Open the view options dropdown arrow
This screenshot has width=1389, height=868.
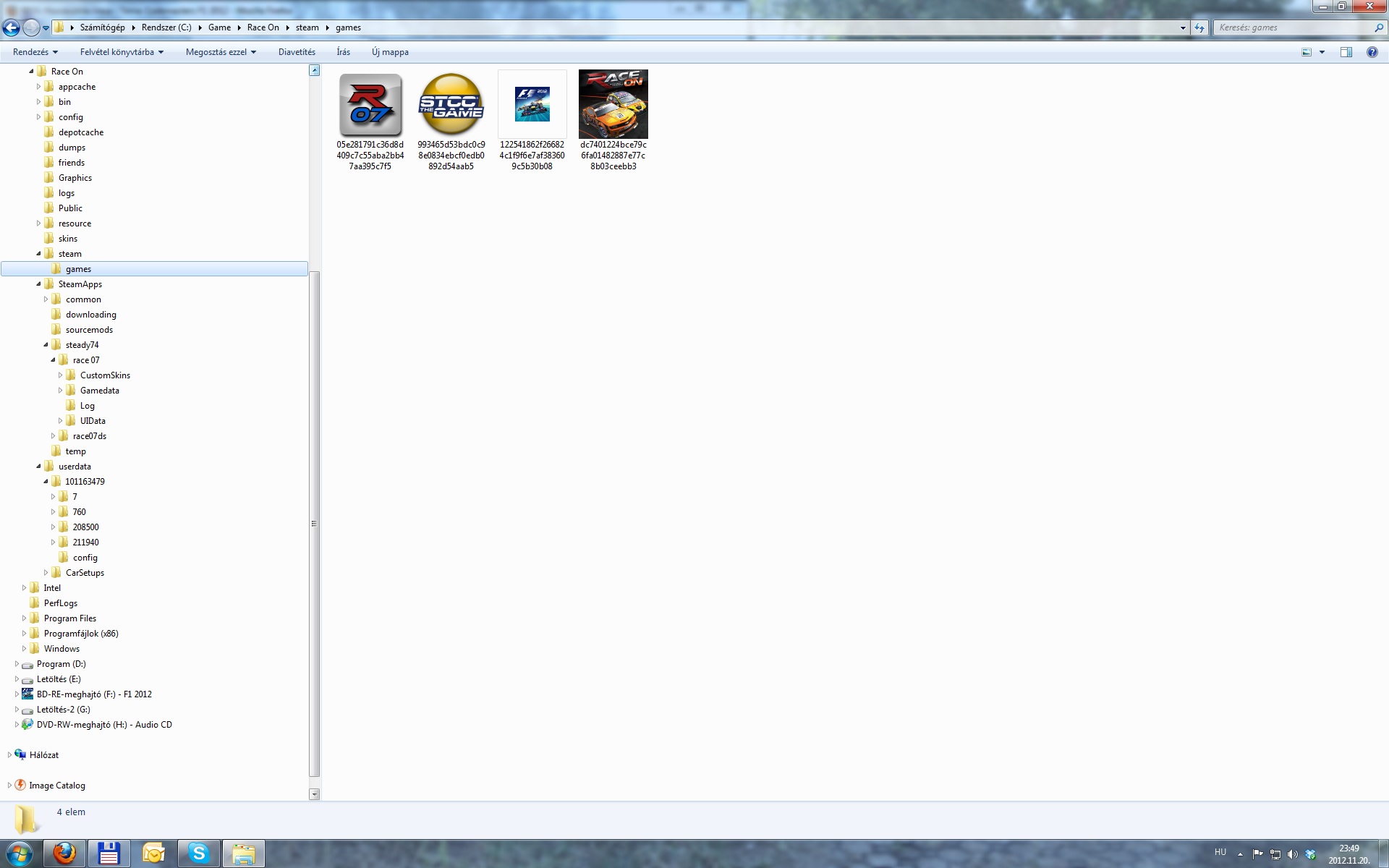[x=1322, y=52]
